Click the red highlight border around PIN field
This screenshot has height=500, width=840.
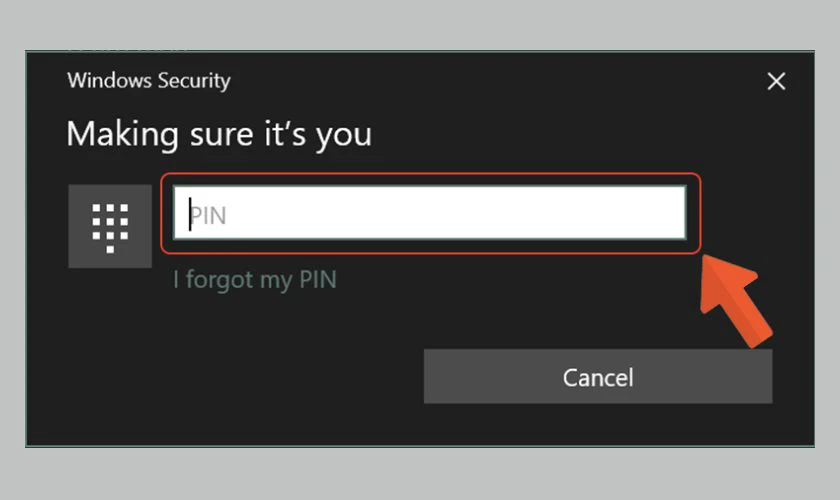click(431, 174)
